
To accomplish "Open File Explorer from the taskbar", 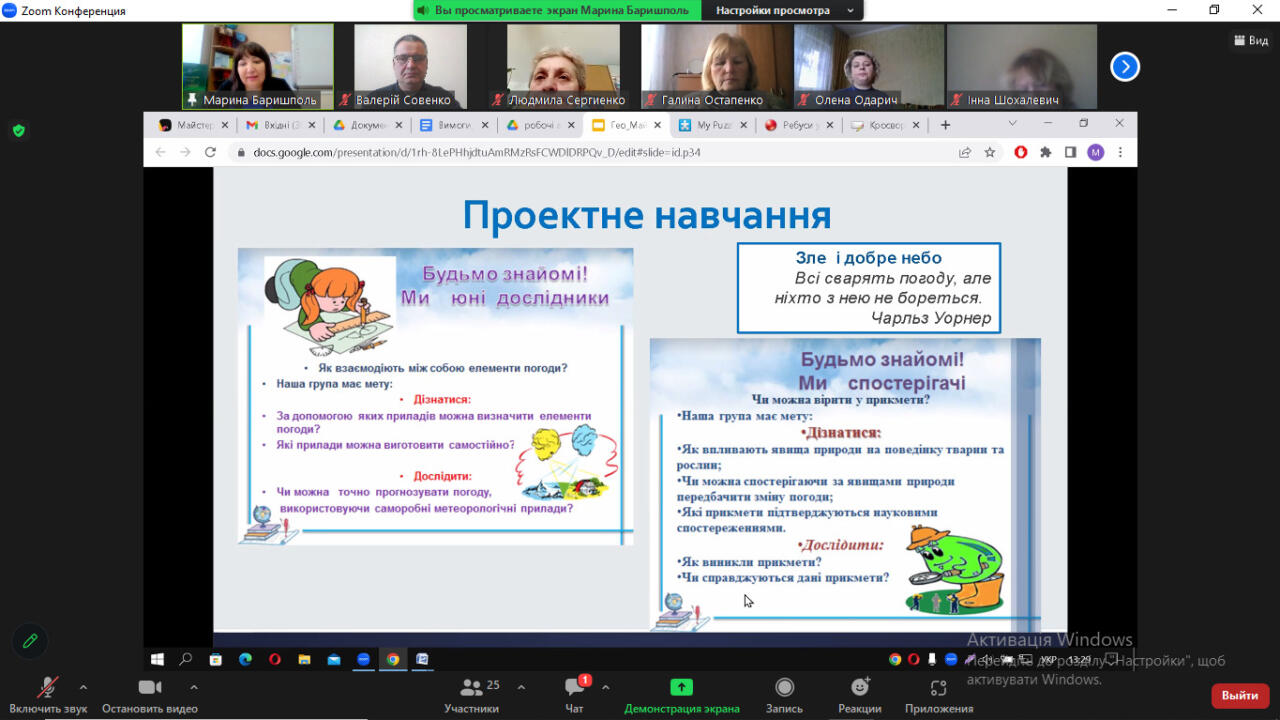I will pyautogui.click(x=304, y=659).
